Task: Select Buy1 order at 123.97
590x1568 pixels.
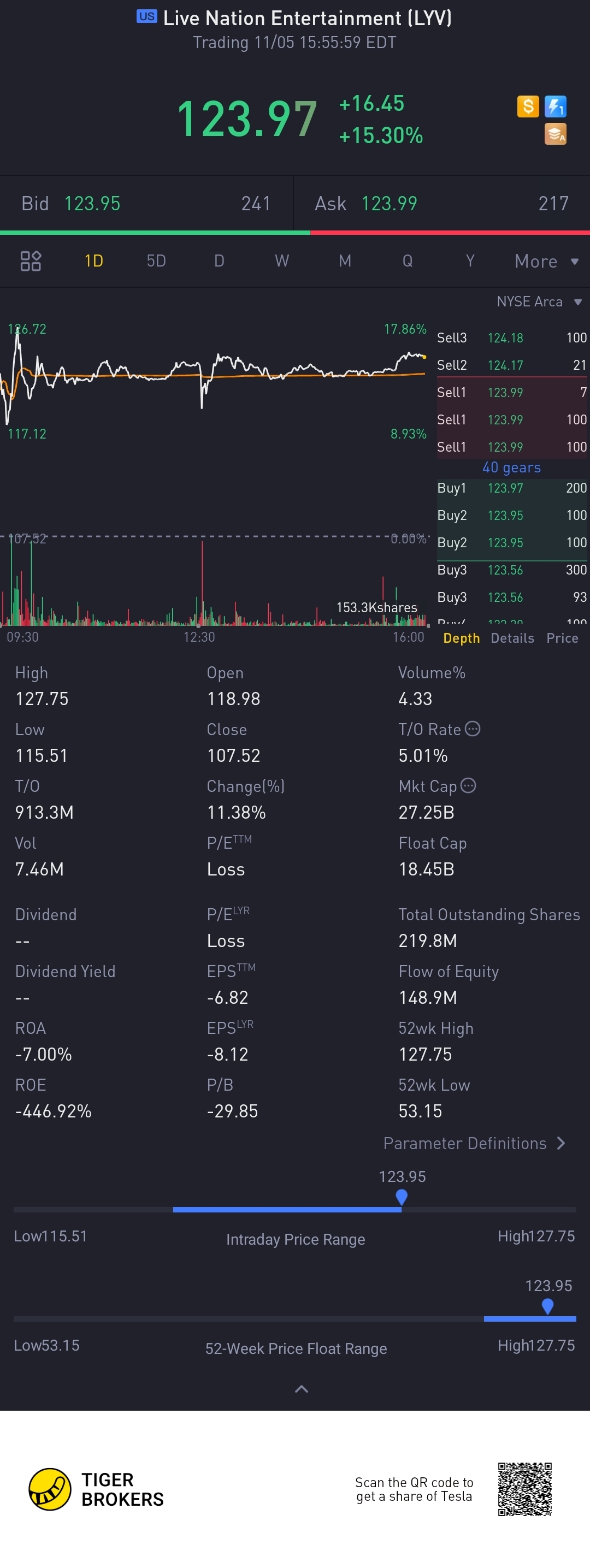Action: tap(512, 488)
